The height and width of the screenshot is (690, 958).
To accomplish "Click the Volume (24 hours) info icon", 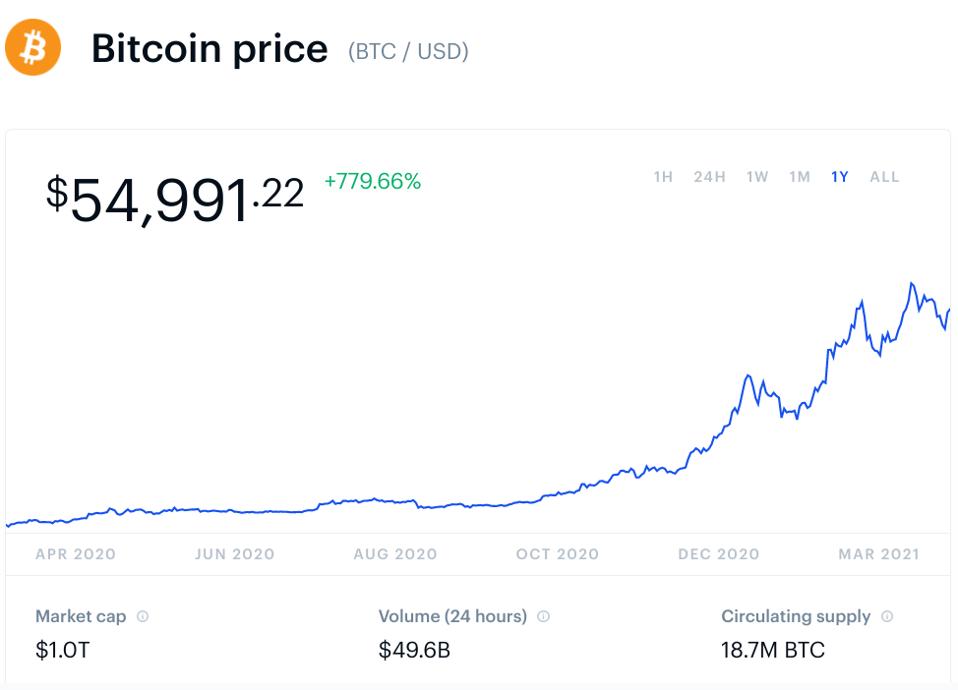I will tap(541, 616).
